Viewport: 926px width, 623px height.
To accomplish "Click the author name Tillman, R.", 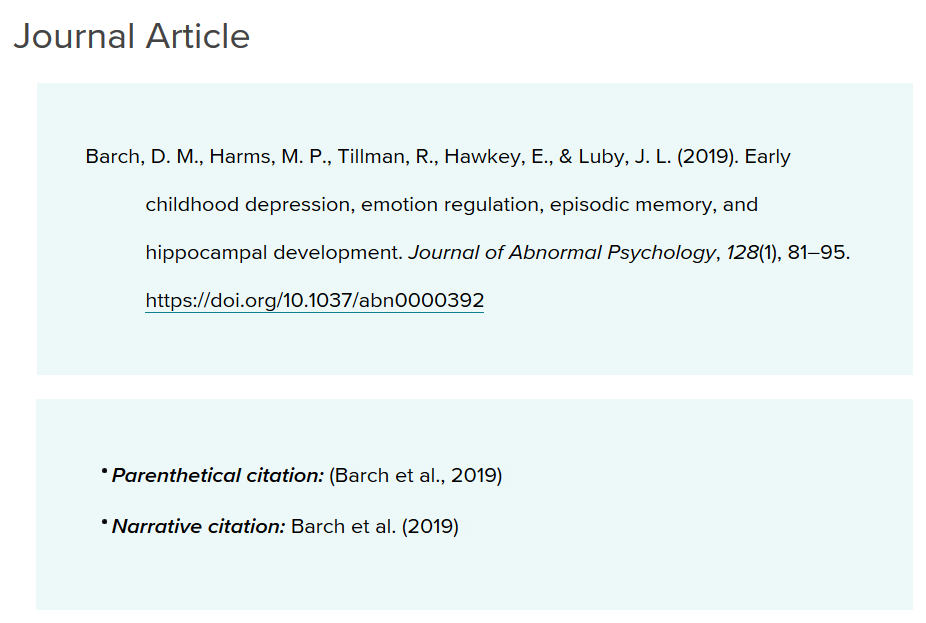I will click(386, 156).
